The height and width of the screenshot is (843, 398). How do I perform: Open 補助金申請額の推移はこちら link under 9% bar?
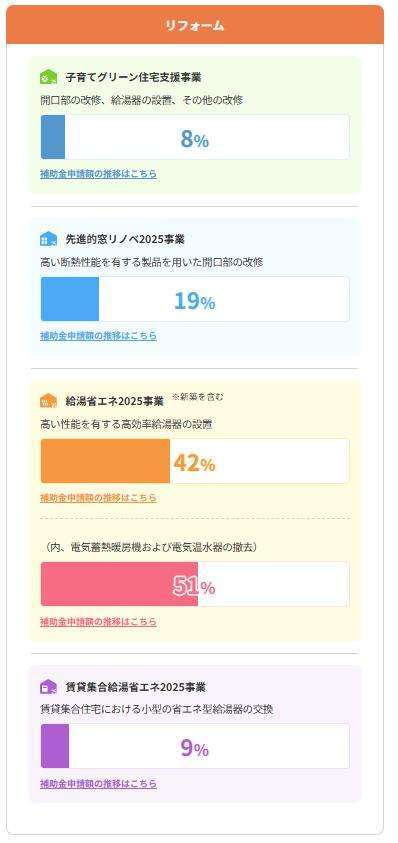(98, 783)
